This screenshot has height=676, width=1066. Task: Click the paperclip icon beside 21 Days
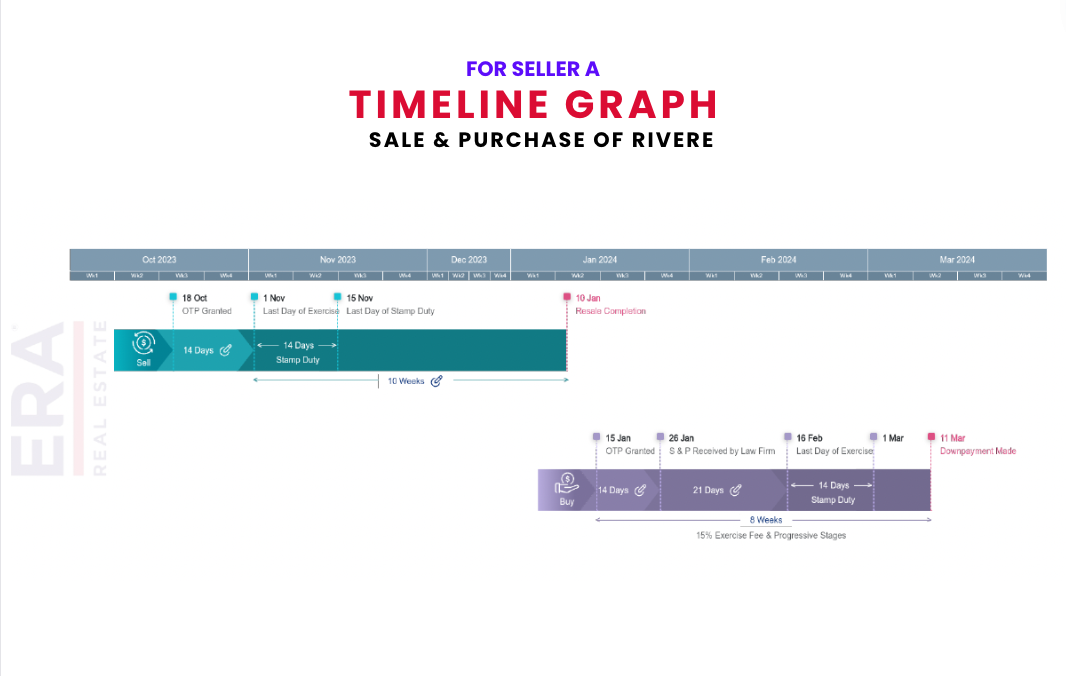pyautogui.click(x=736, y=490)
